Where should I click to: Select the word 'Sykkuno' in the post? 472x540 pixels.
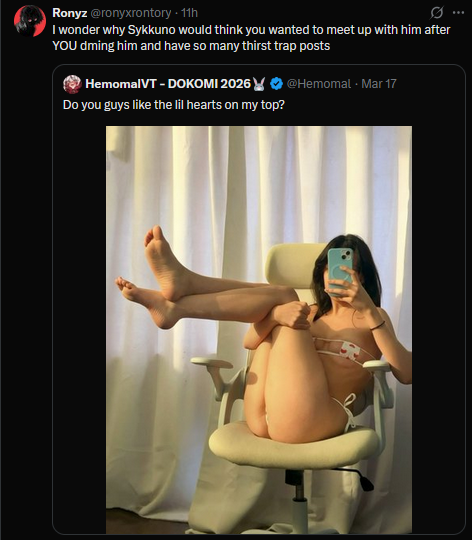point(151,30)
